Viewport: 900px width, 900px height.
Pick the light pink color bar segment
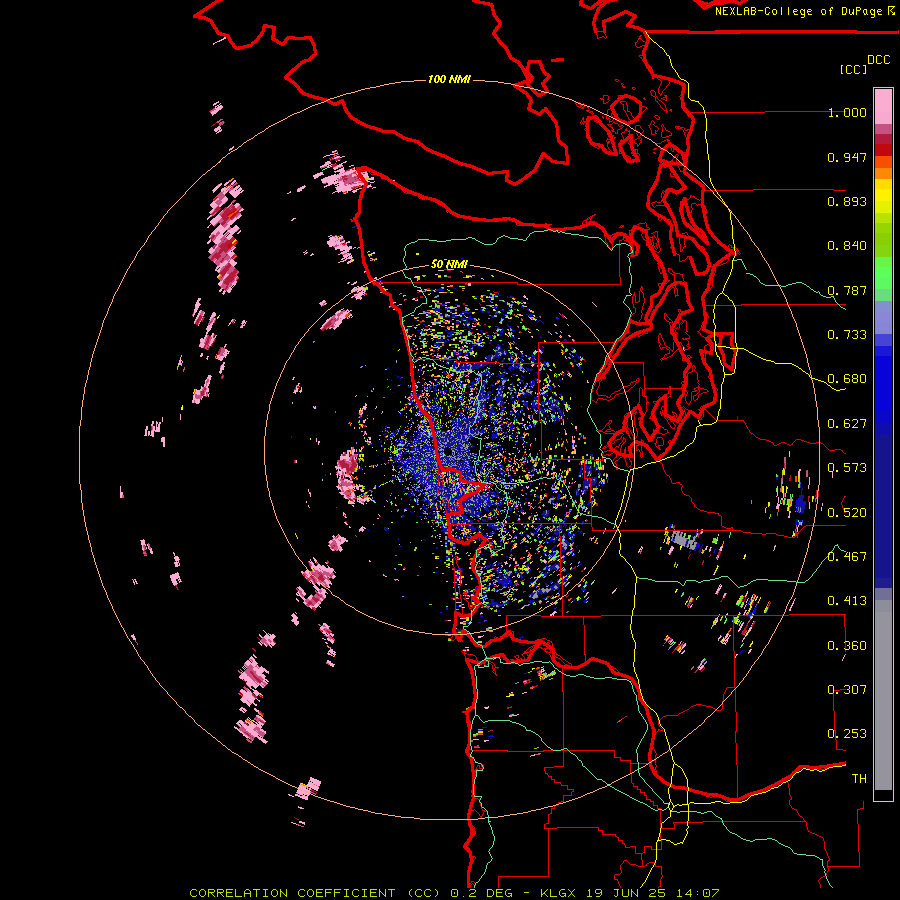click(x=883, y=106)
